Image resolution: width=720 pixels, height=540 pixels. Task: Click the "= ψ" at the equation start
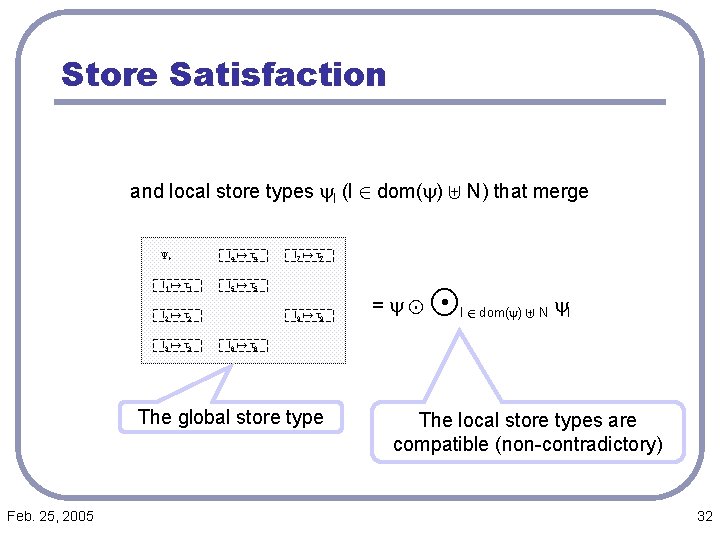388,307
